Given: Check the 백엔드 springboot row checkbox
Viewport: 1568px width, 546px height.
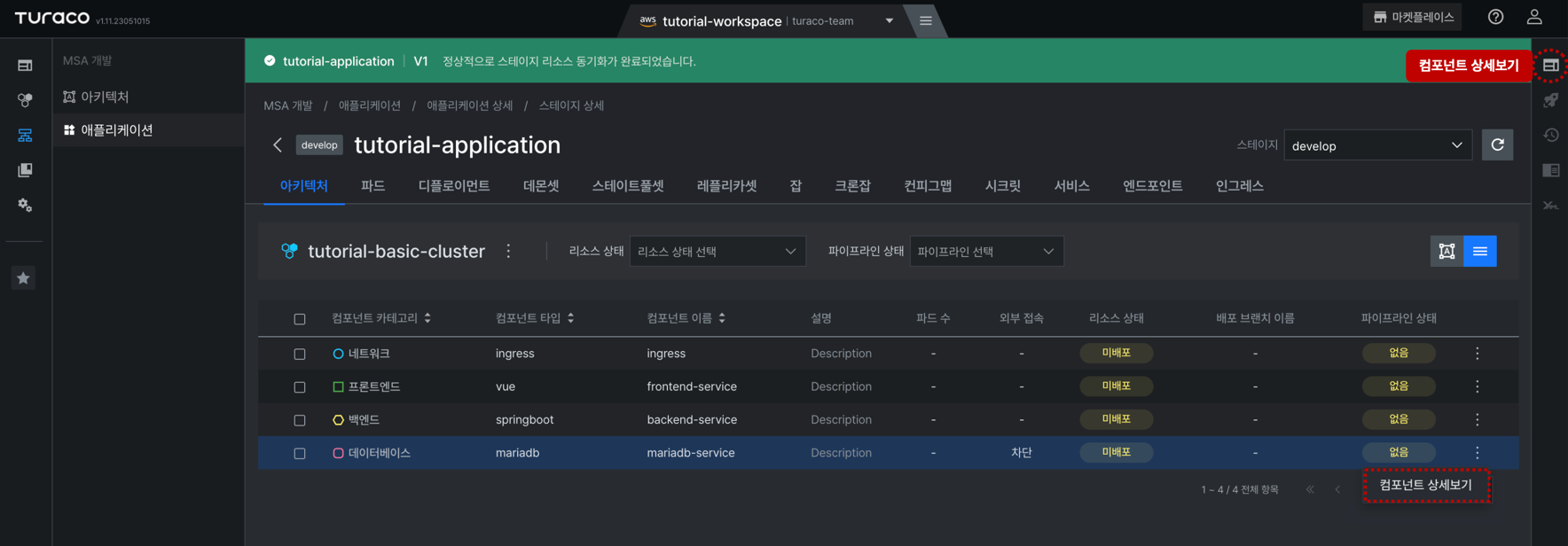Looking at the screenshot, I should click(x=300, y=420).
